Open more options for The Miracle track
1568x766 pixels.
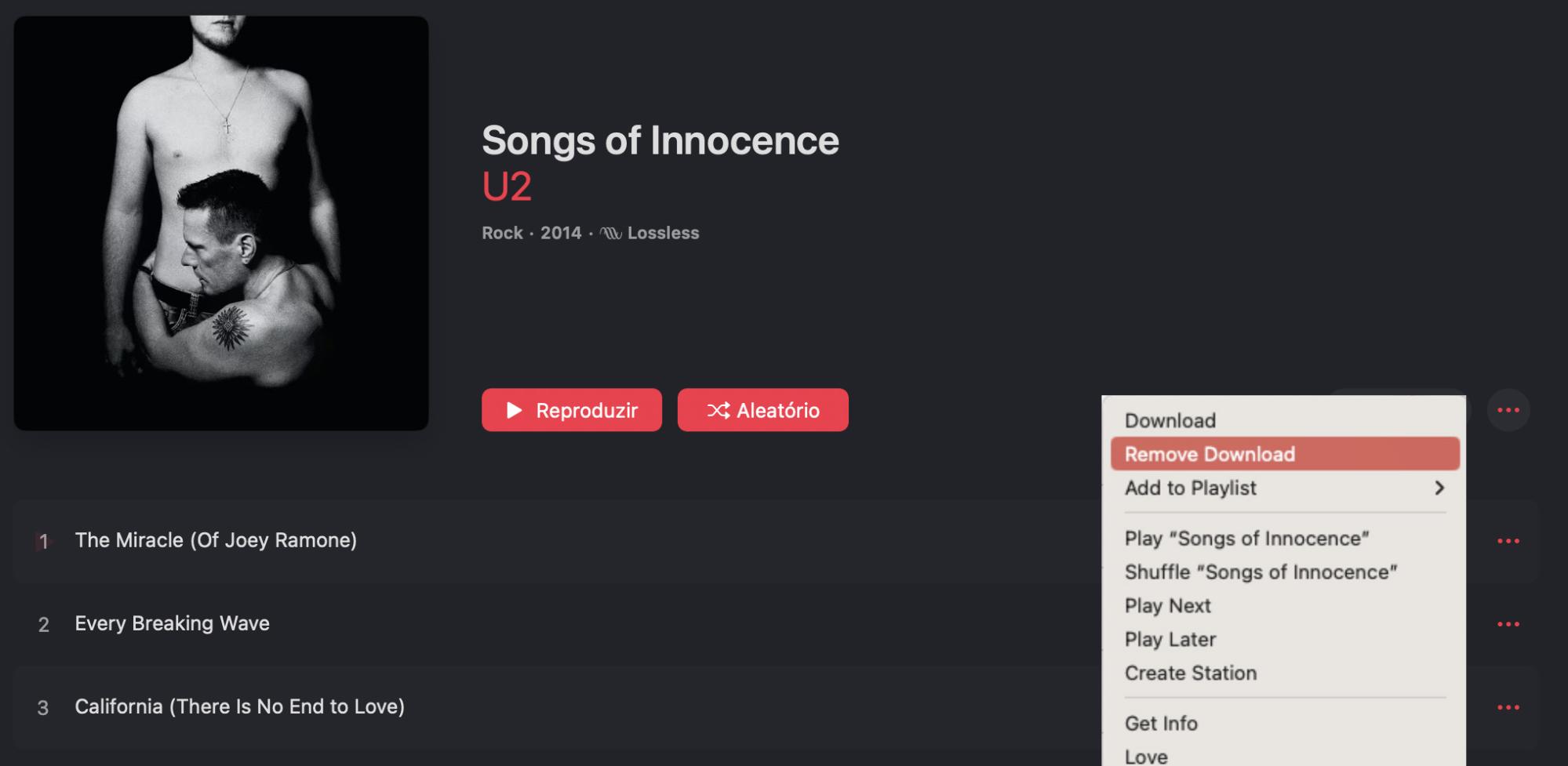tap(1508, 541)
